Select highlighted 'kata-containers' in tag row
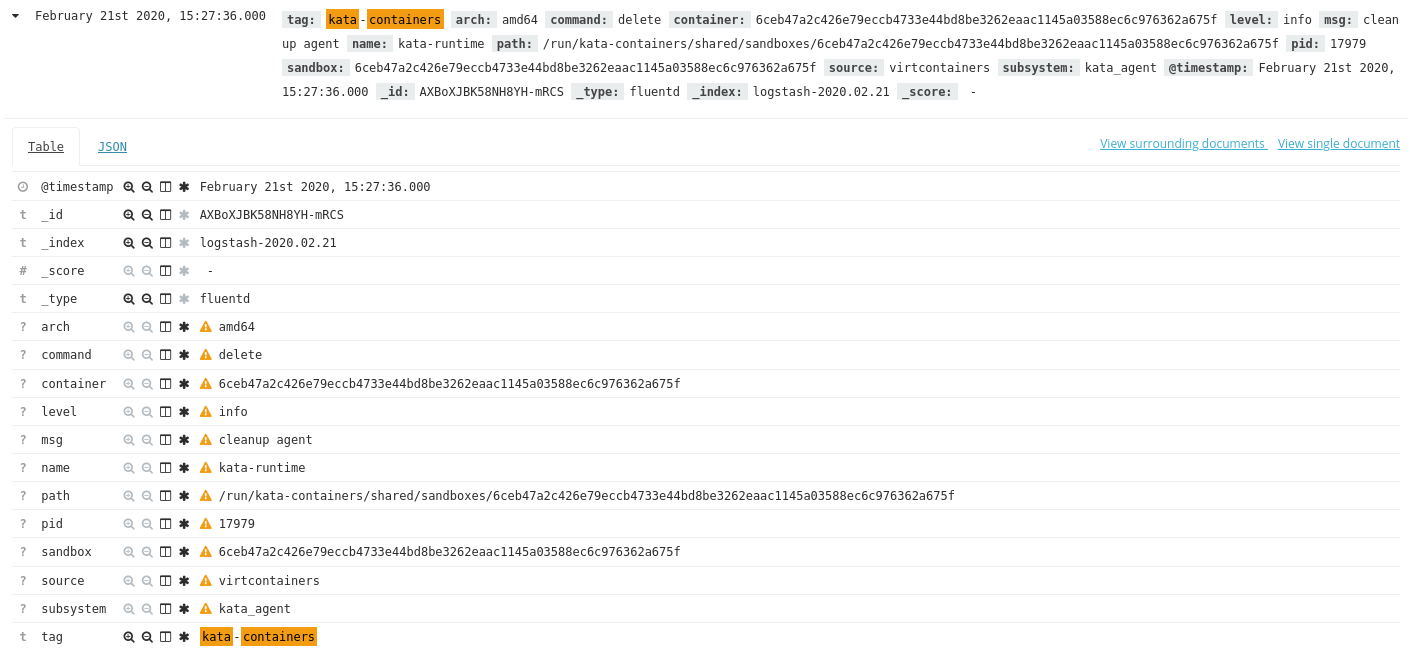The width and height of the screenshot is (1410, 658). point(258,637)
